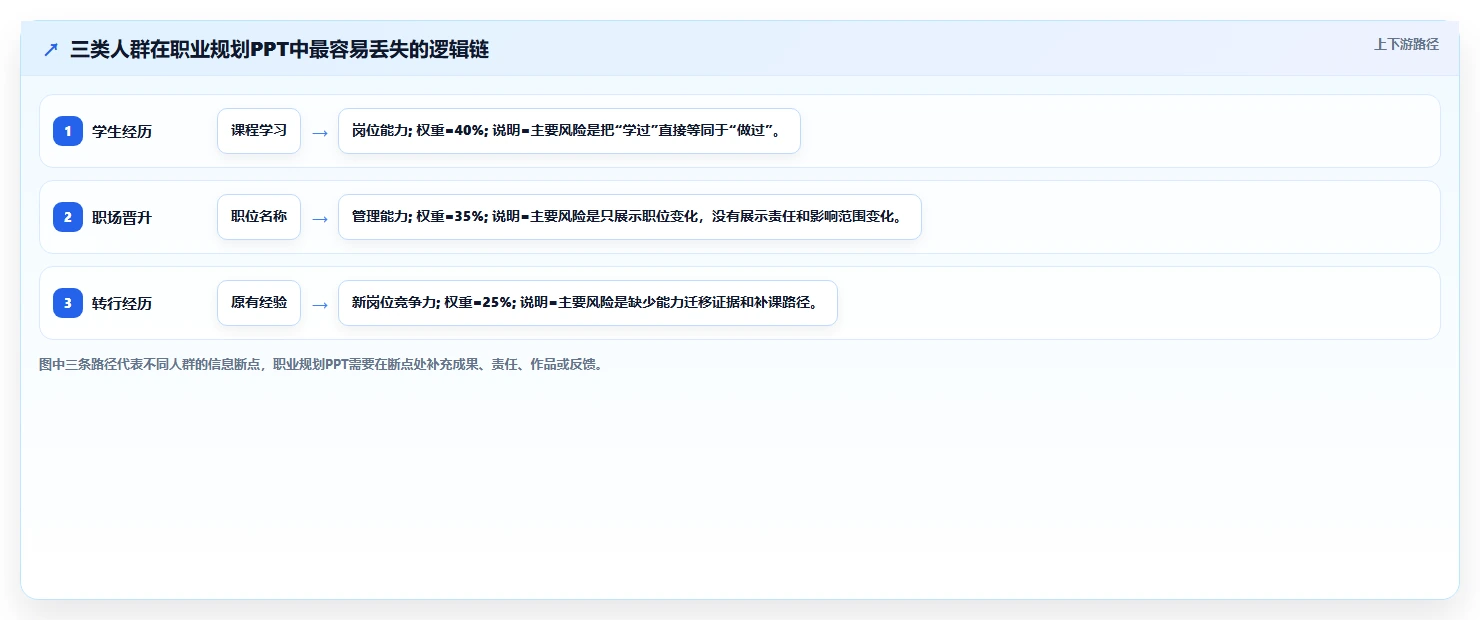The height and width of the screenshot is (620, 1480).
Task: Click the number 2 badge for 职场晋升
Action: pos(68,217)
